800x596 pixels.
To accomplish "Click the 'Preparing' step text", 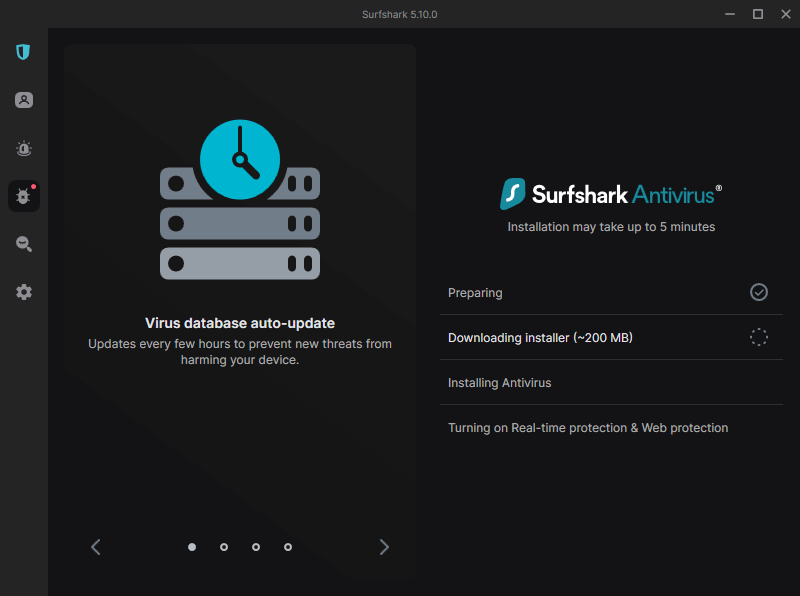I will point(475,293).
